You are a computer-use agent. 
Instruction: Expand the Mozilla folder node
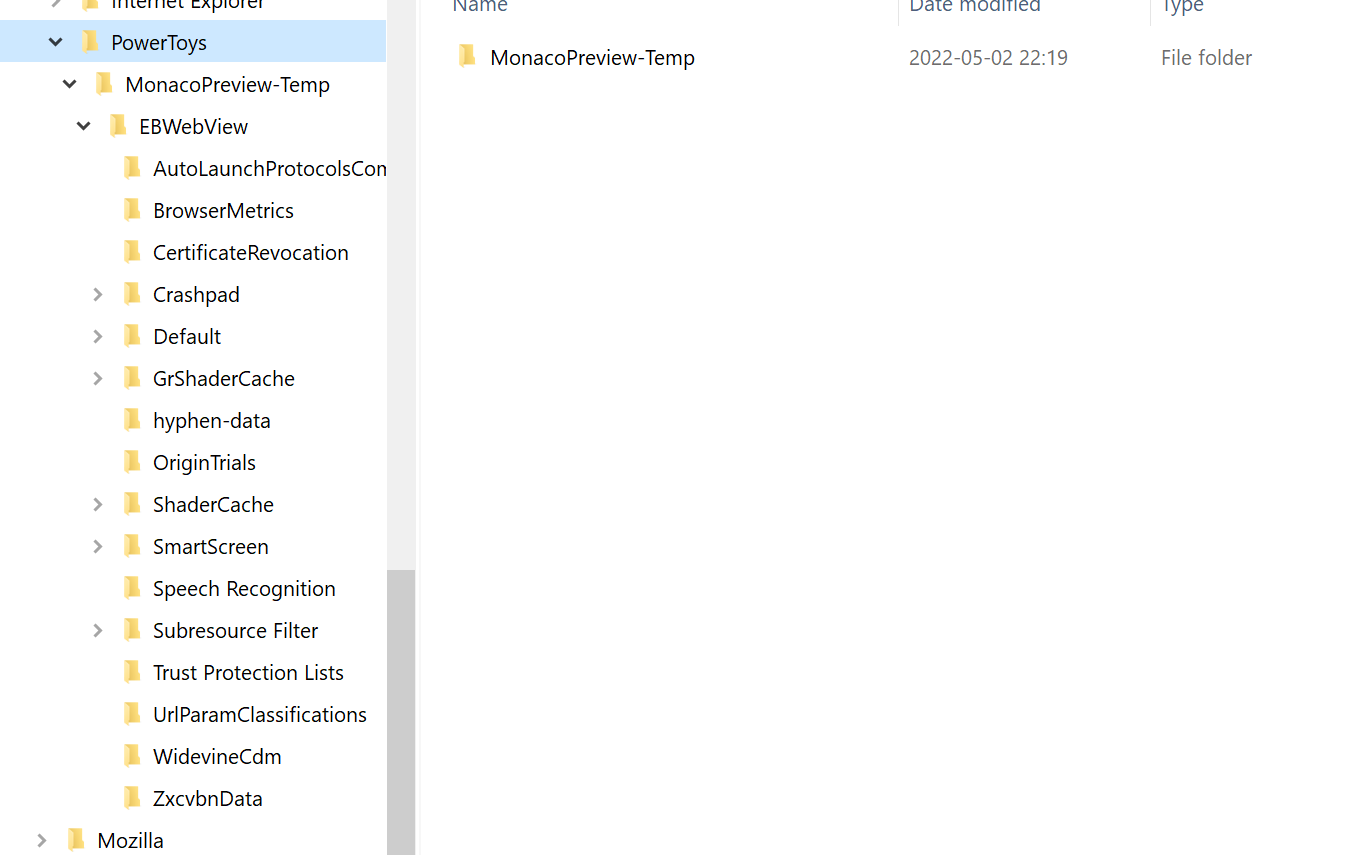click(x=42, y=840)
